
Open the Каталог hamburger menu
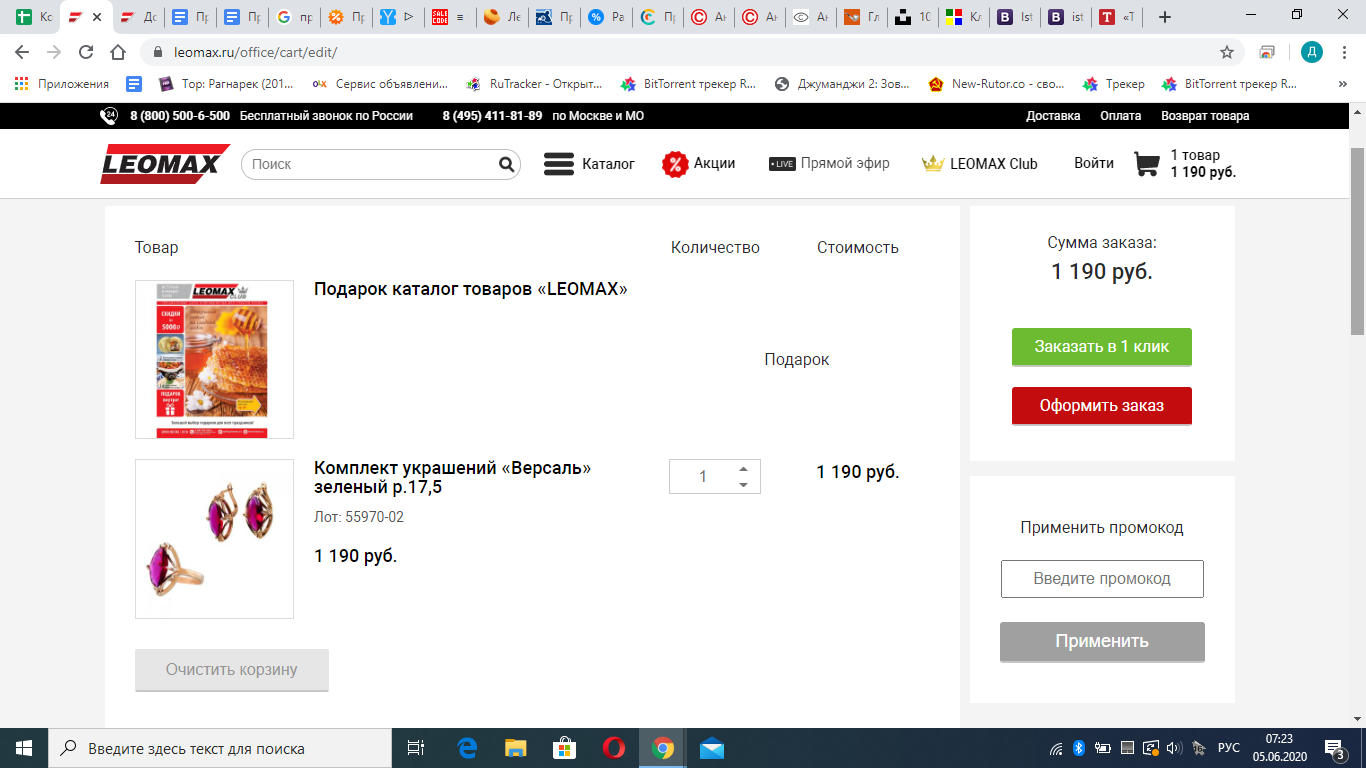589,164
